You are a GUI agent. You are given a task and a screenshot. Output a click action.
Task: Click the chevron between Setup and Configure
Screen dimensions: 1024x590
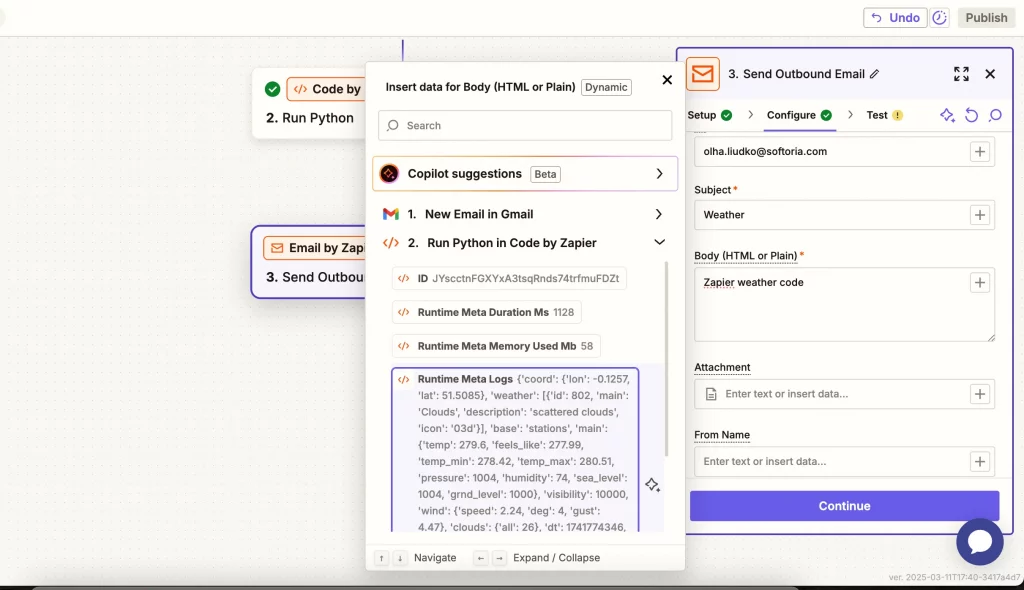tap(750, 115)
